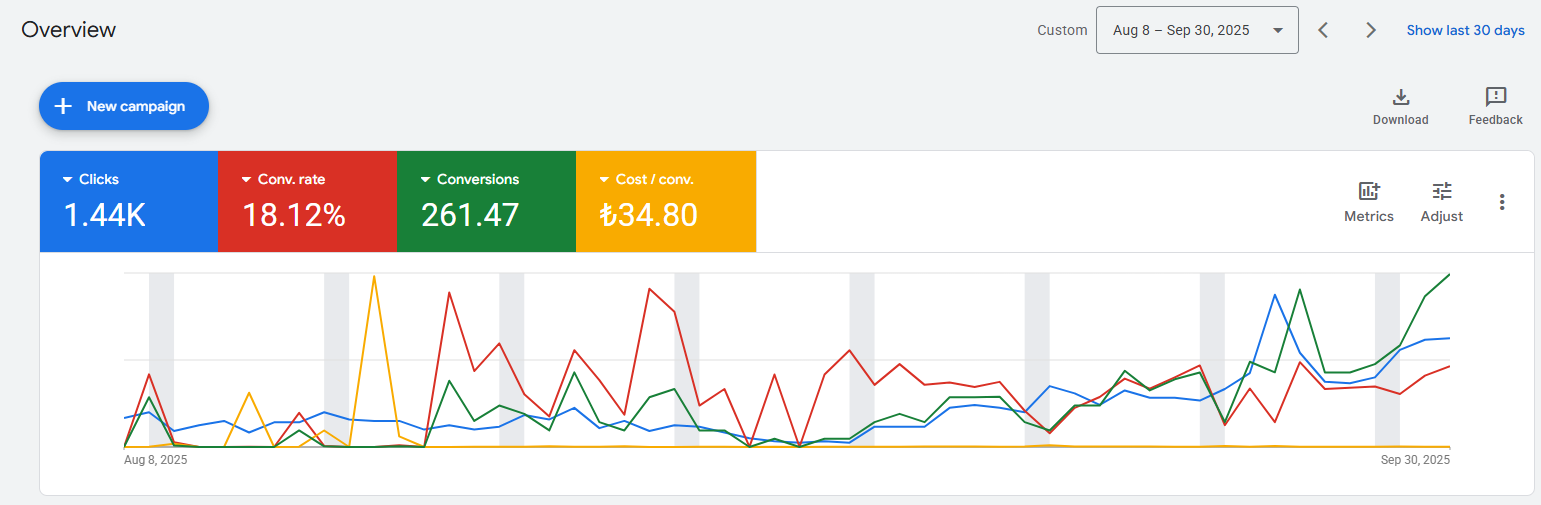Click the Adjust sliders icon

pos(1442,191)
